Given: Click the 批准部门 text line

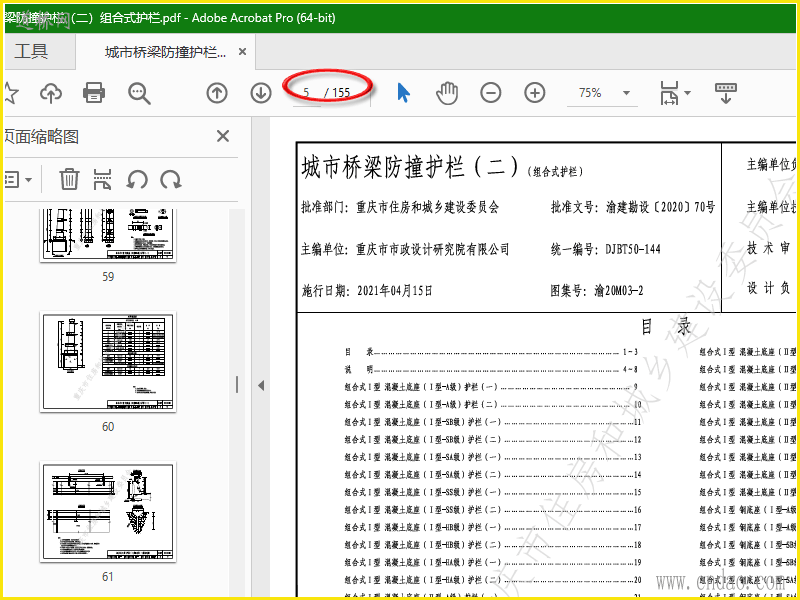Looking at the screenshot, I should (400, 207).
